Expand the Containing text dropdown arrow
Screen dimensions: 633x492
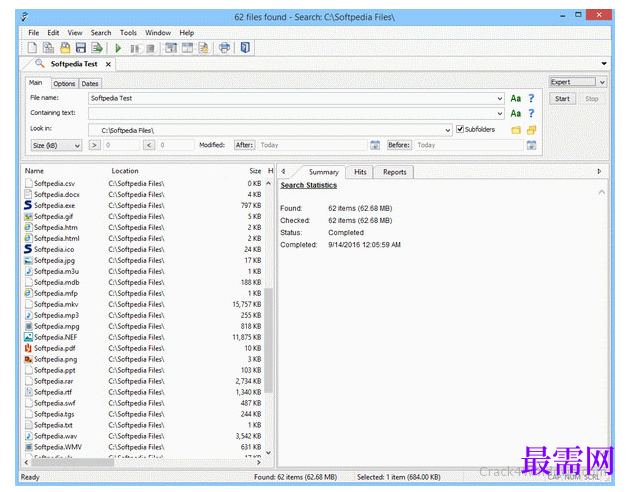[x=500, y=114]
